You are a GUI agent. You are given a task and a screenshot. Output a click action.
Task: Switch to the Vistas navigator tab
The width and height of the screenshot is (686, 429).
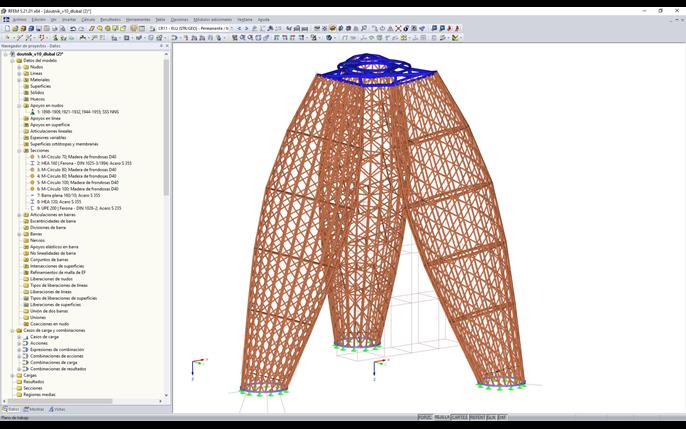coord(57,409)
